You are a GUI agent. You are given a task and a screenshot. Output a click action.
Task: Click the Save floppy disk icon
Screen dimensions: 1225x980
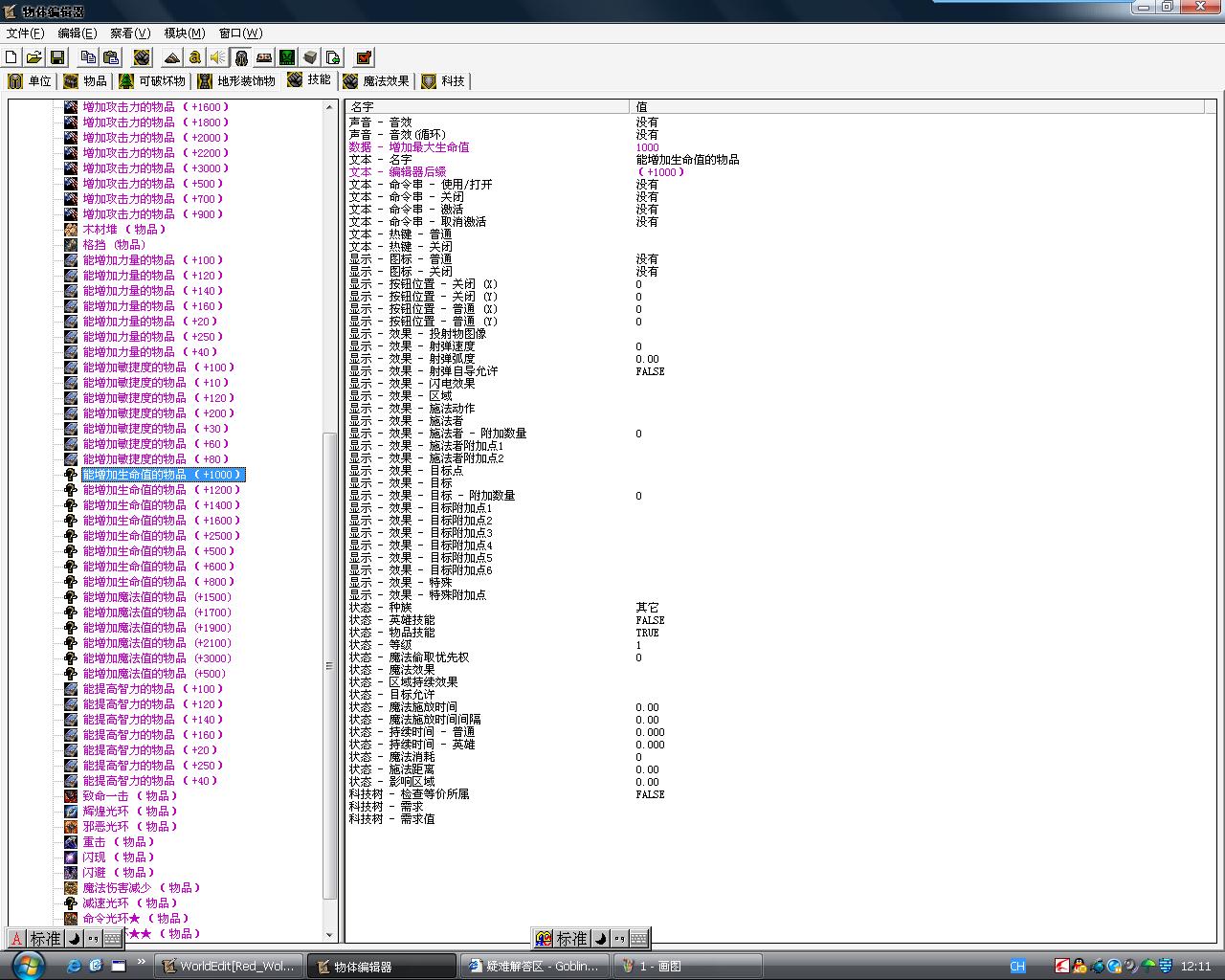coord(56,57)
